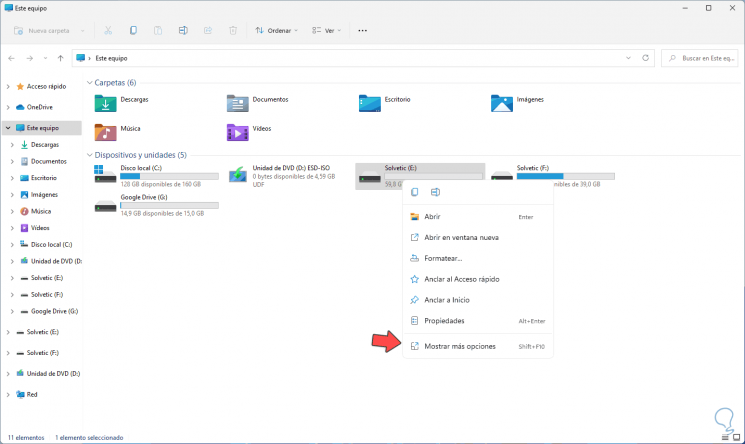The image size is (745, 444).
Task: Open the Documentos folder icon
Action: pos(238,104)
